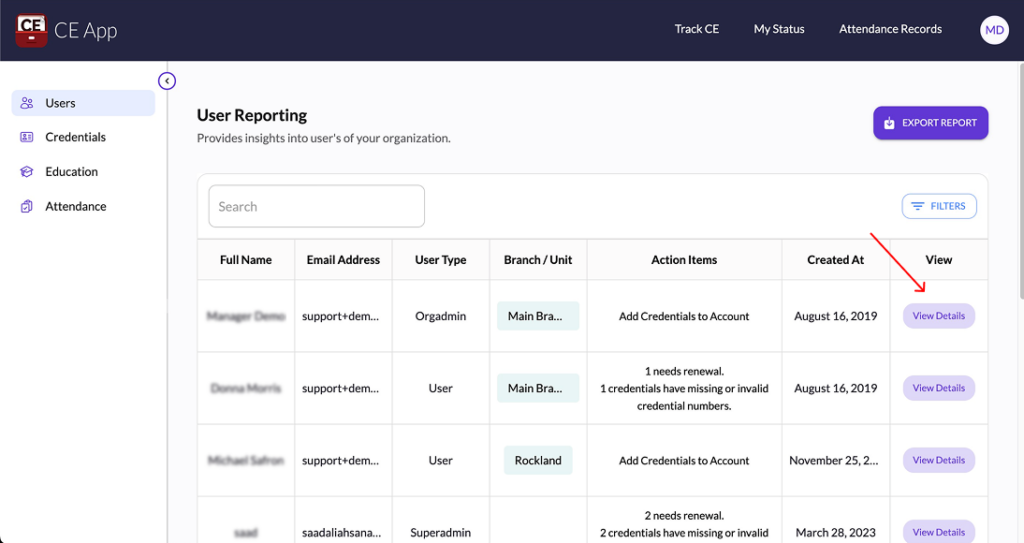View details for the August 16 User row
The width and height of the screenshot is (1024, 543).
938,388
